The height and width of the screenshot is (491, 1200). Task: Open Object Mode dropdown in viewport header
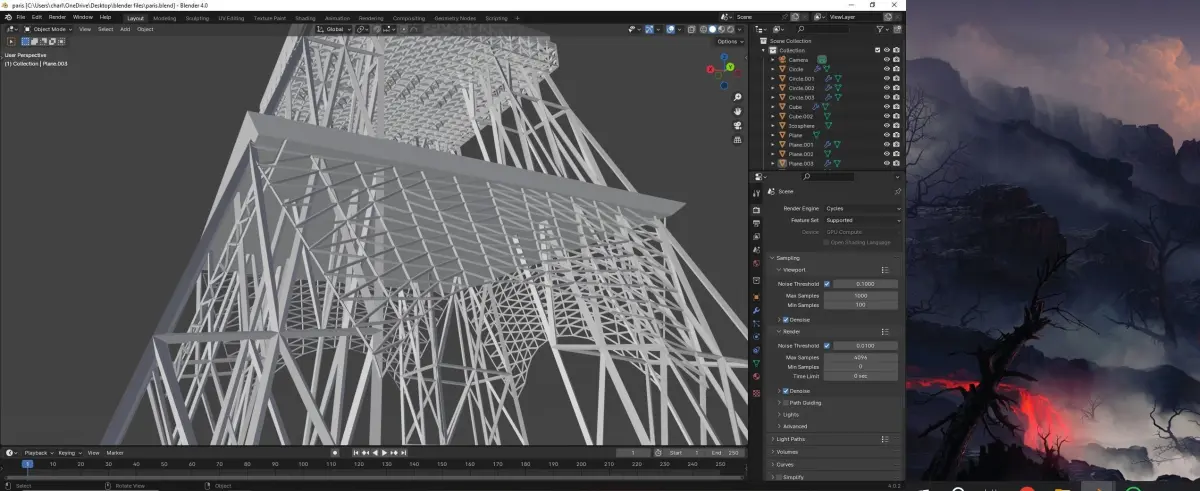click(48, 29)
